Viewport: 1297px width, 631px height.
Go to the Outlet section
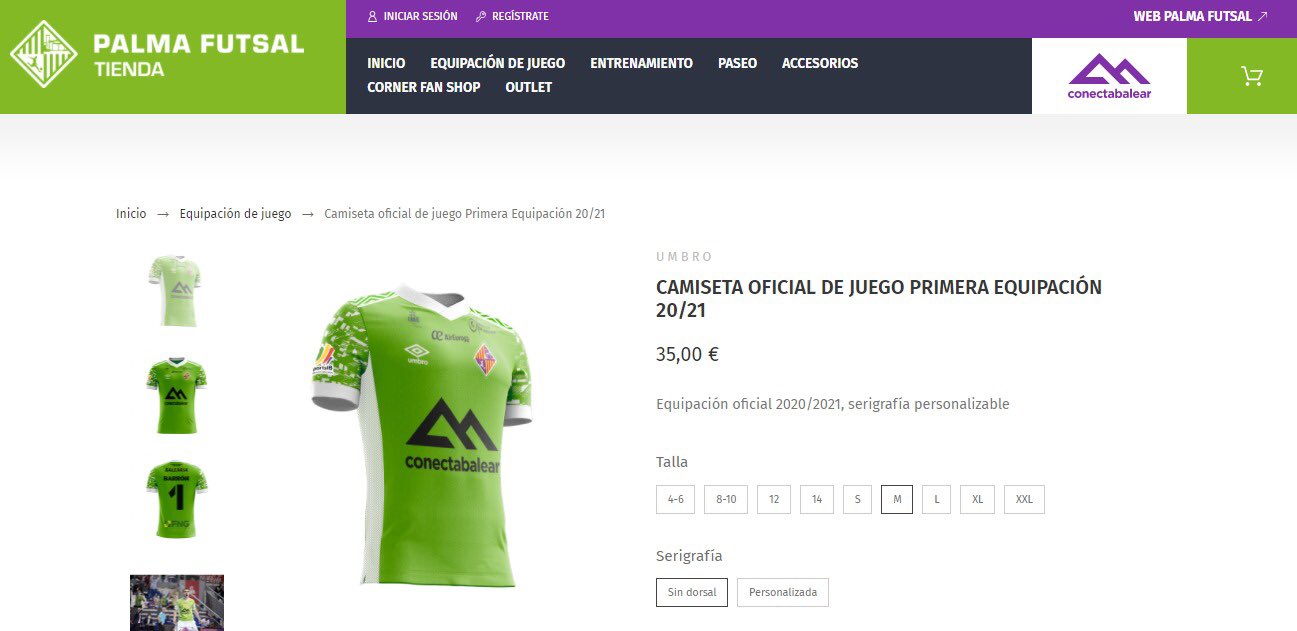[x=529, y=87]
